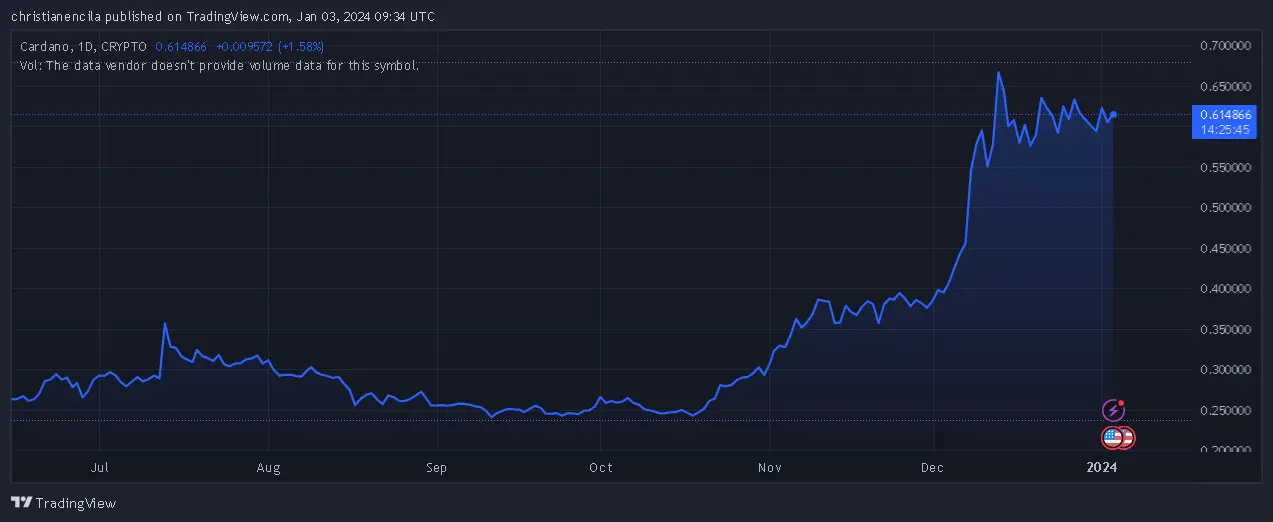Click the 0.300000 price axis label
The height and width of the screenshot is (522, 1273).
click(x=1225, y=370)
